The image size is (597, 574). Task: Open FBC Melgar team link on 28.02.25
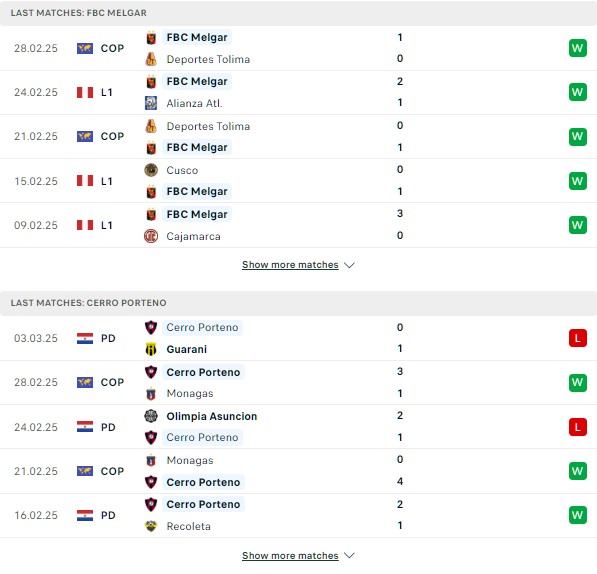tap(197, 37)
